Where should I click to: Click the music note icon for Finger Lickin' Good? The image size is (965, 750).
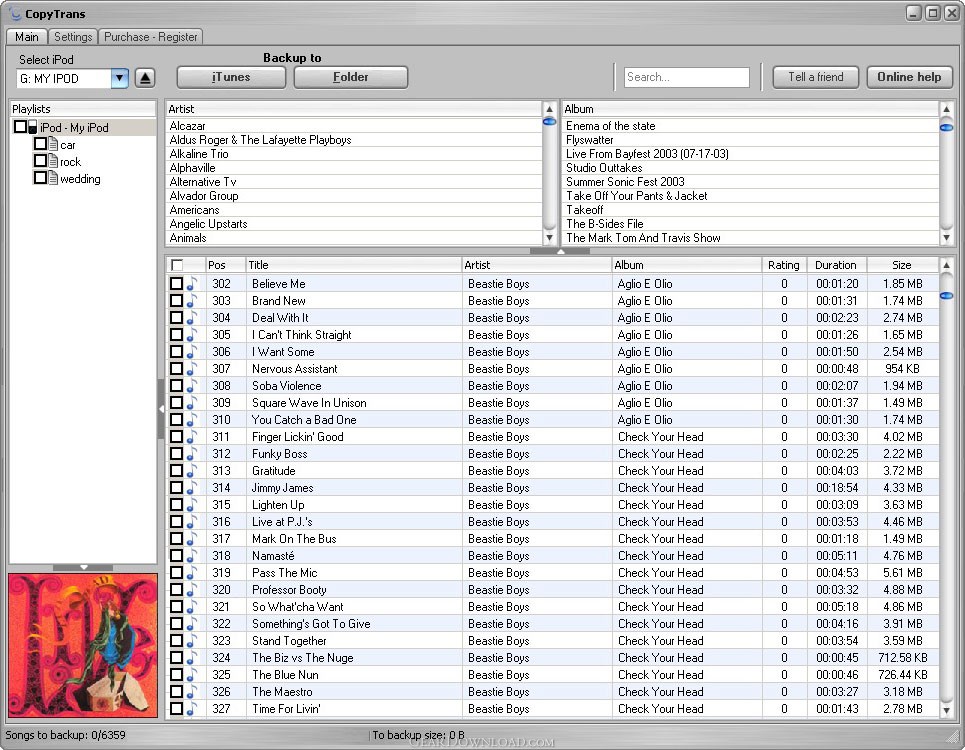pyautogui.click(x=192, y=437)
